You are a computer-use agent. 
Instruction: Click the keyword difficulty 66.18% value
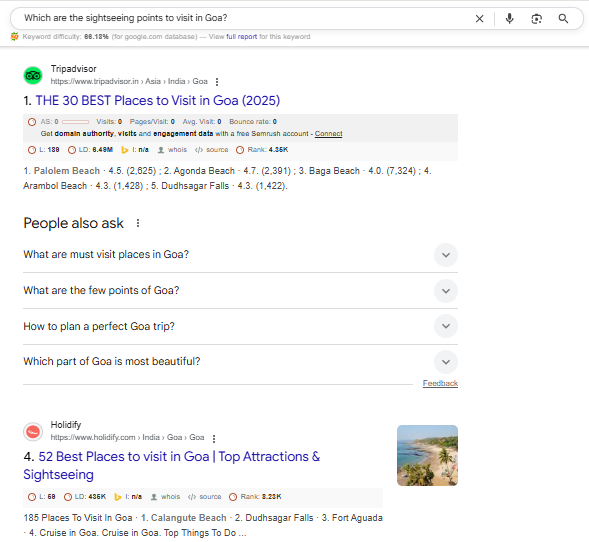[96, 37]
